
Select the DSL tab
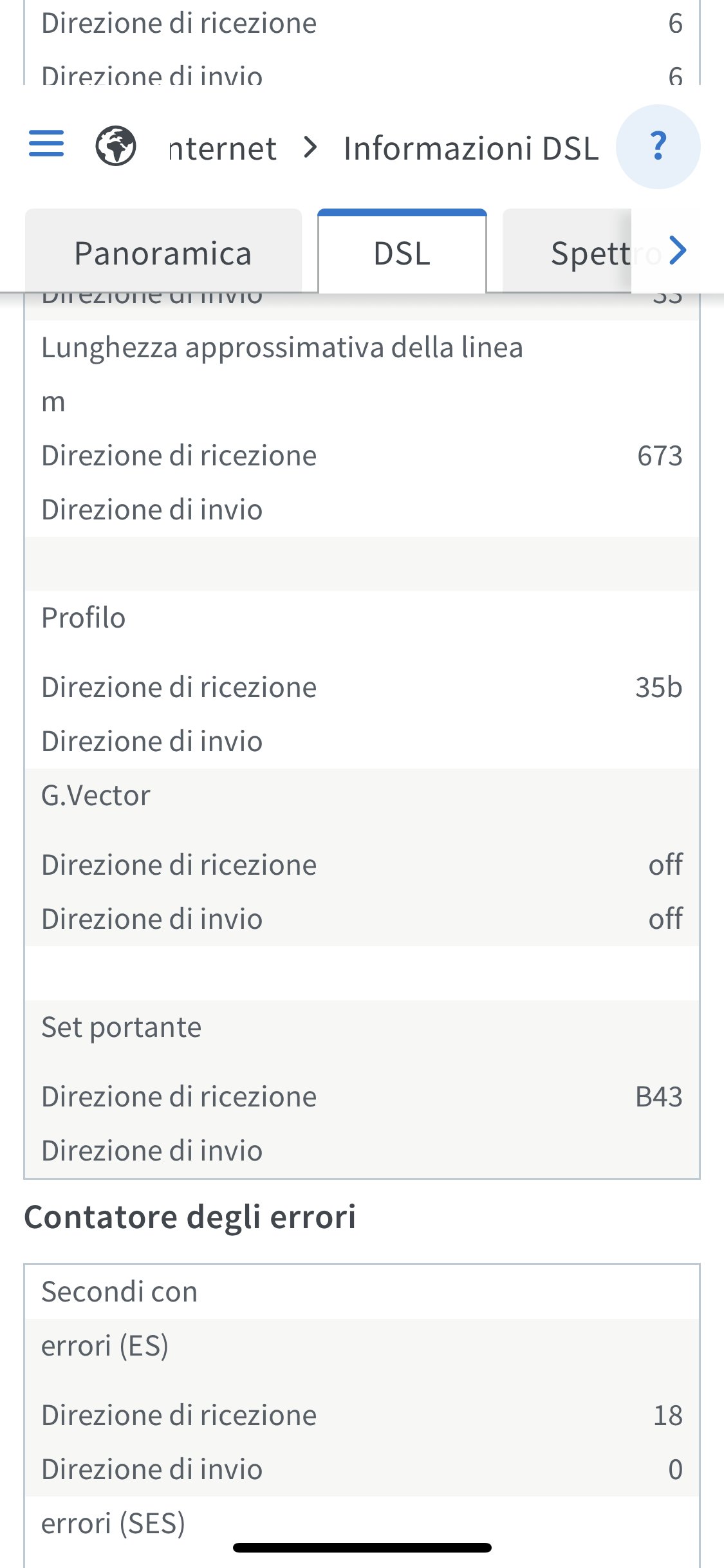(402, 253)
